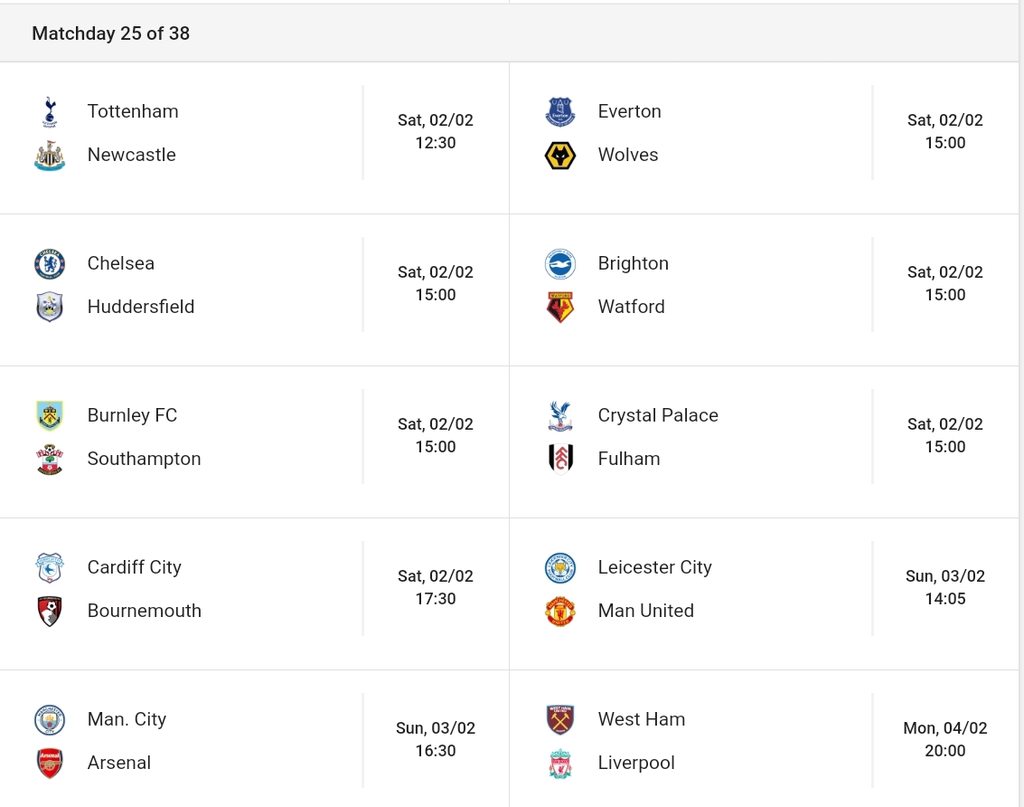Click the Tottenham club crest

coord(50,112)
